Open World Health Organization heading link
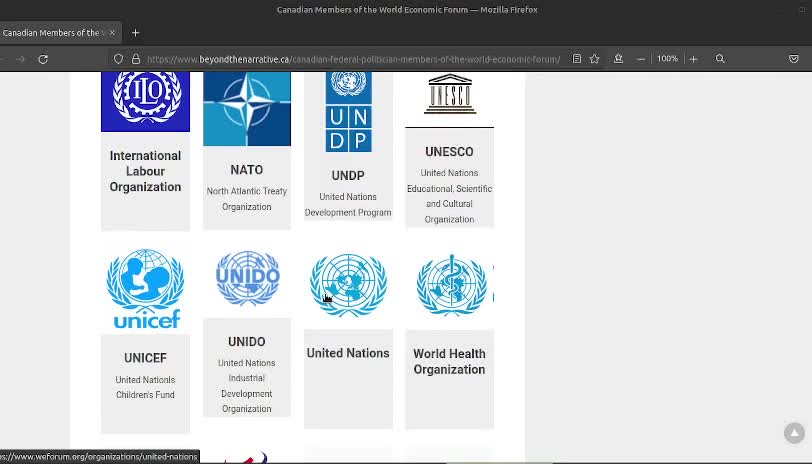The width and height of the screenshot is (812, 464). 450,361
